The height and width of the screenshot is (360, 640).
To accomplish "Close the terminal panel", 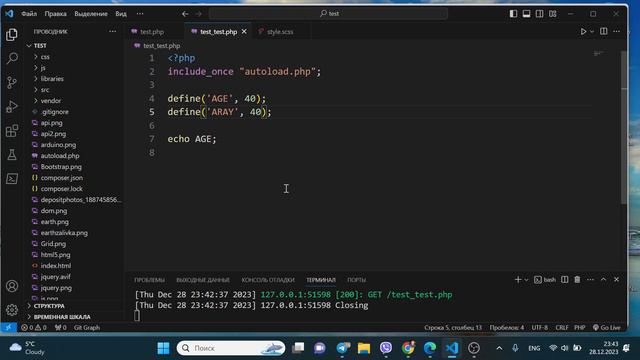I will tap(616, 280).
